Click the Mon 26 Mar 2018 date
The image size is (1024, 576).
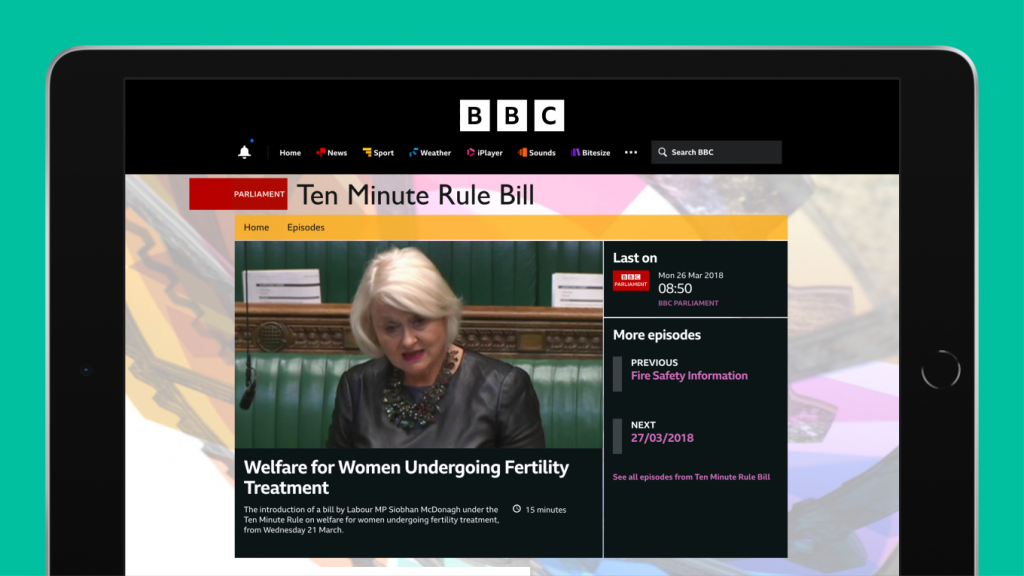coord(690,276)
